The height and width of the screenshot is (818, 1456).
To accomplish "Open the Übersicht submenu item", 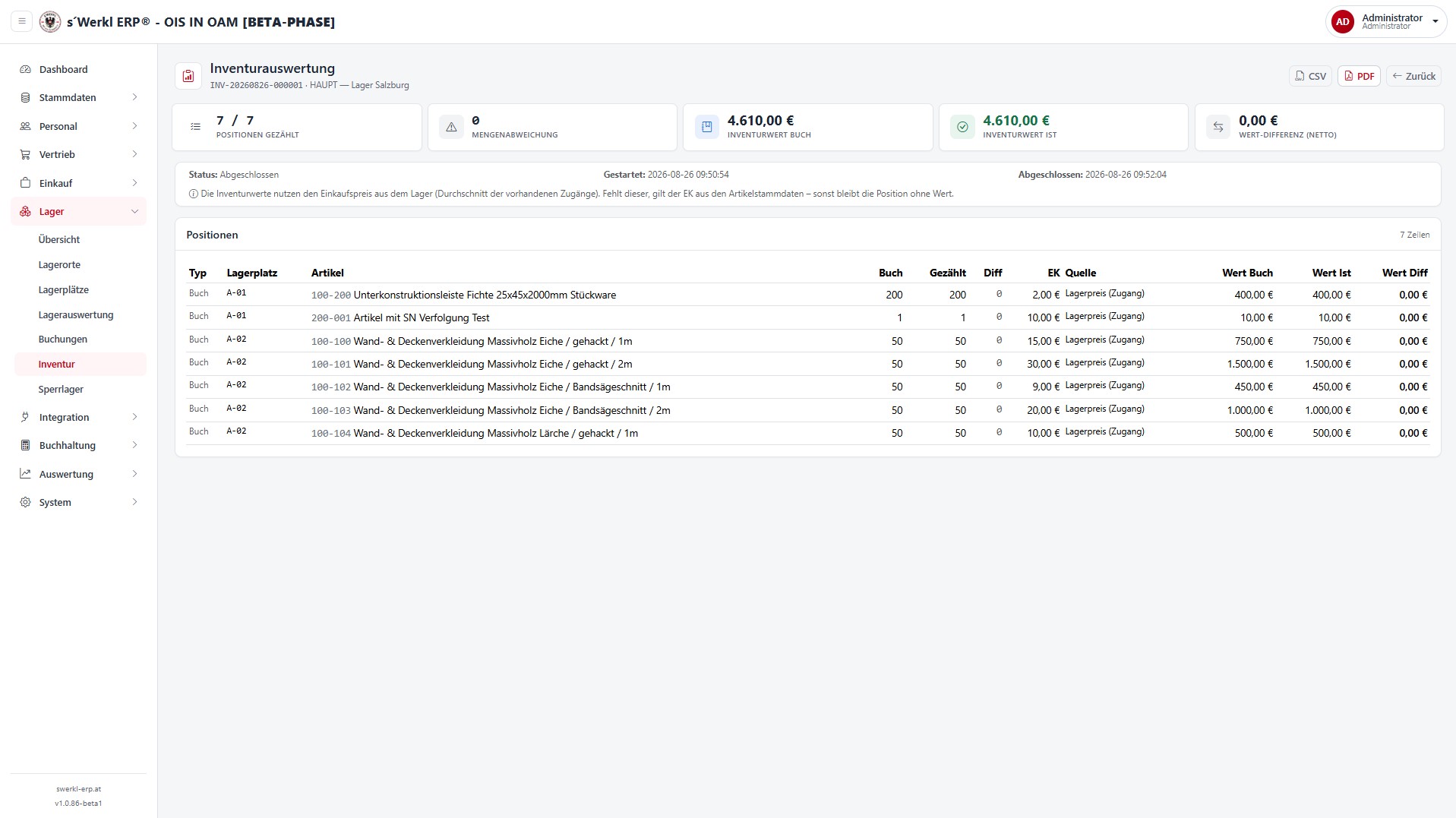I will [x=80, y=239].
